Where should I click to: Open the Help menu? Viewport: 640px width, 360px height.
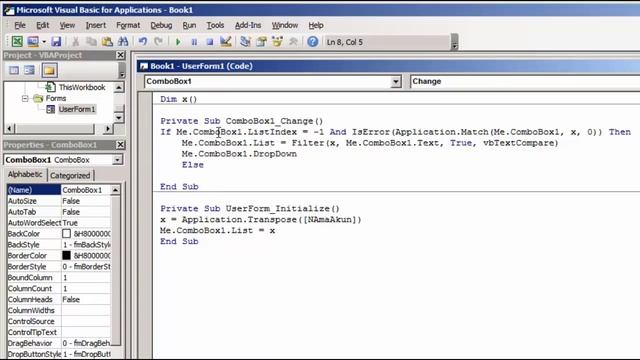click(316, 25)
